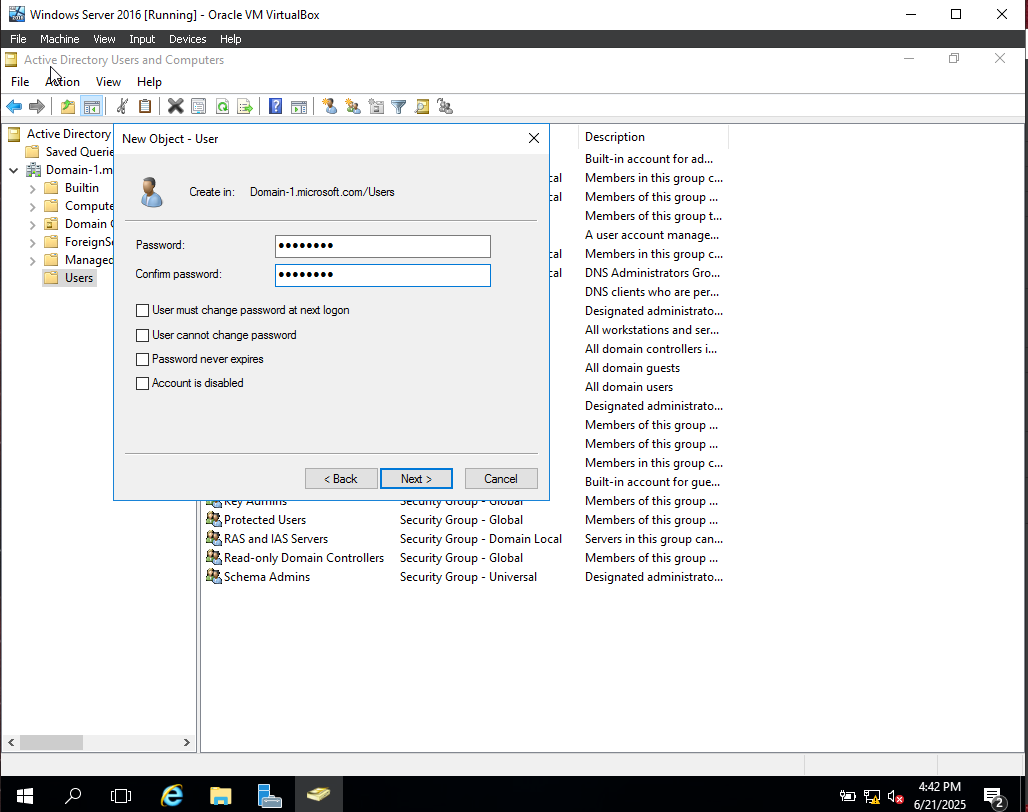Toggle Show/Hide Console Tree toolbar icon
This screenshot has height=812, width=1028.
(92, 106)
